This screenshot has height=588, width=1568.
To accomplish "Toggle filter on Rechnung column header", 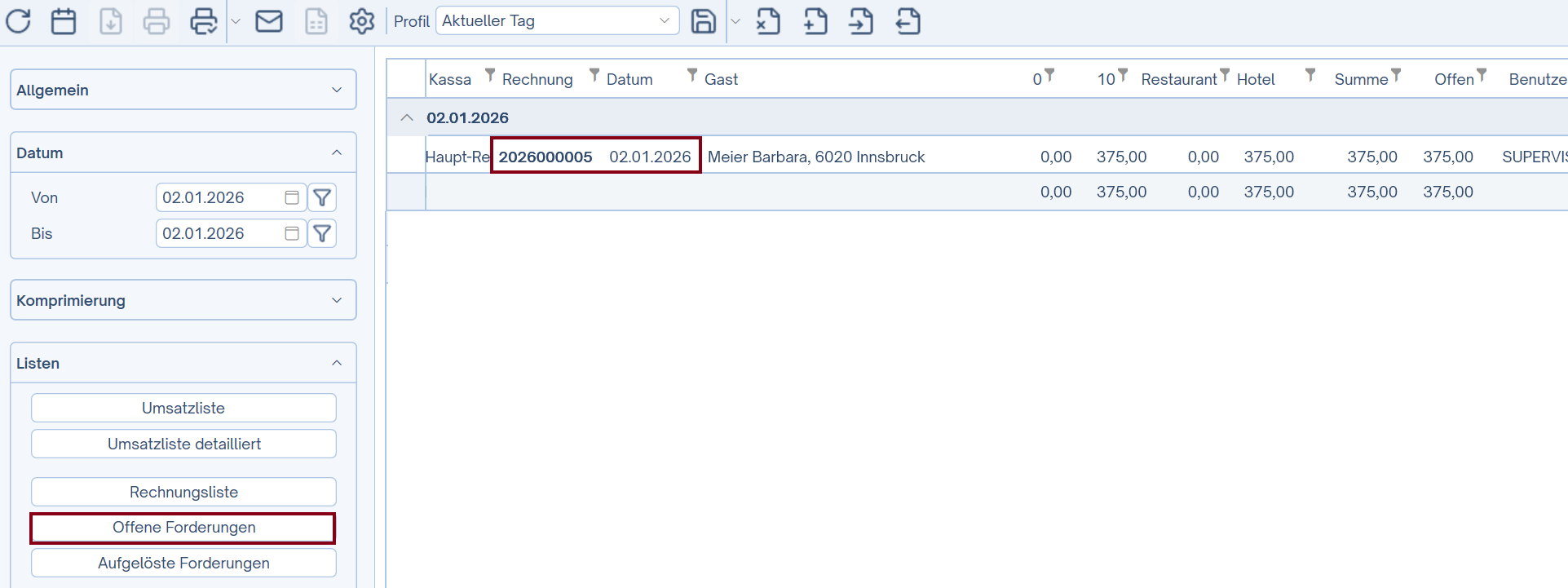I will (x=594, y=75).
